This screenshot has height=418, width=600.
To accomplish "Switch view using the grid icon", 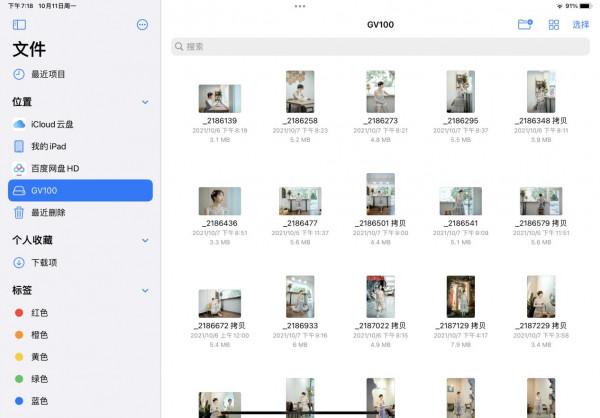I will 553,24.
